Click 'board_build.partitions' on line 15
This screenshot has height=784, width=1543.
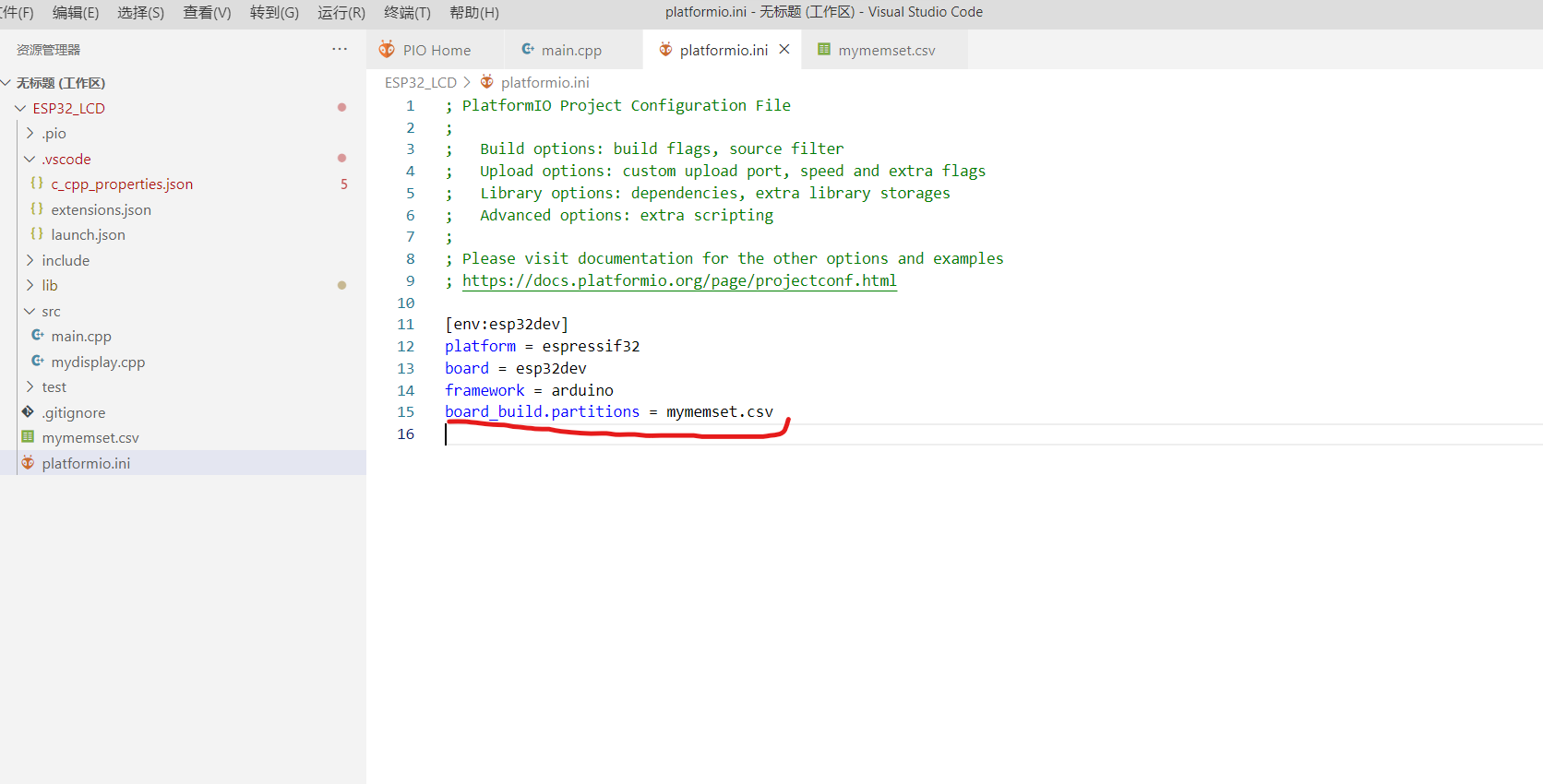tap(542, 411)
